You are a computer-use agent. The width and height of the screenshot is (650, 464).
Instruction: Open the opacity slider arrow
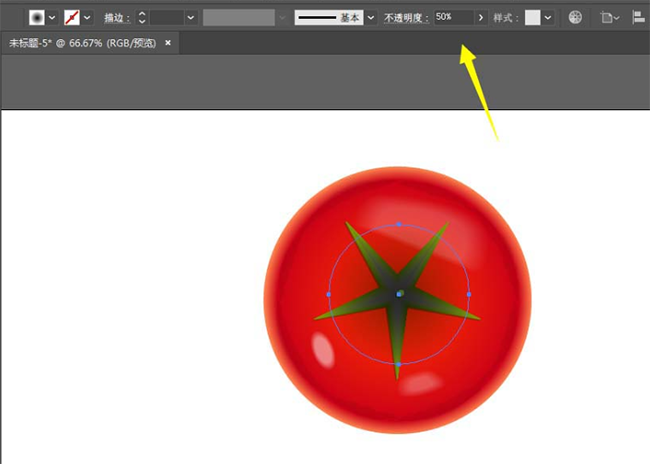coord(480,17)
